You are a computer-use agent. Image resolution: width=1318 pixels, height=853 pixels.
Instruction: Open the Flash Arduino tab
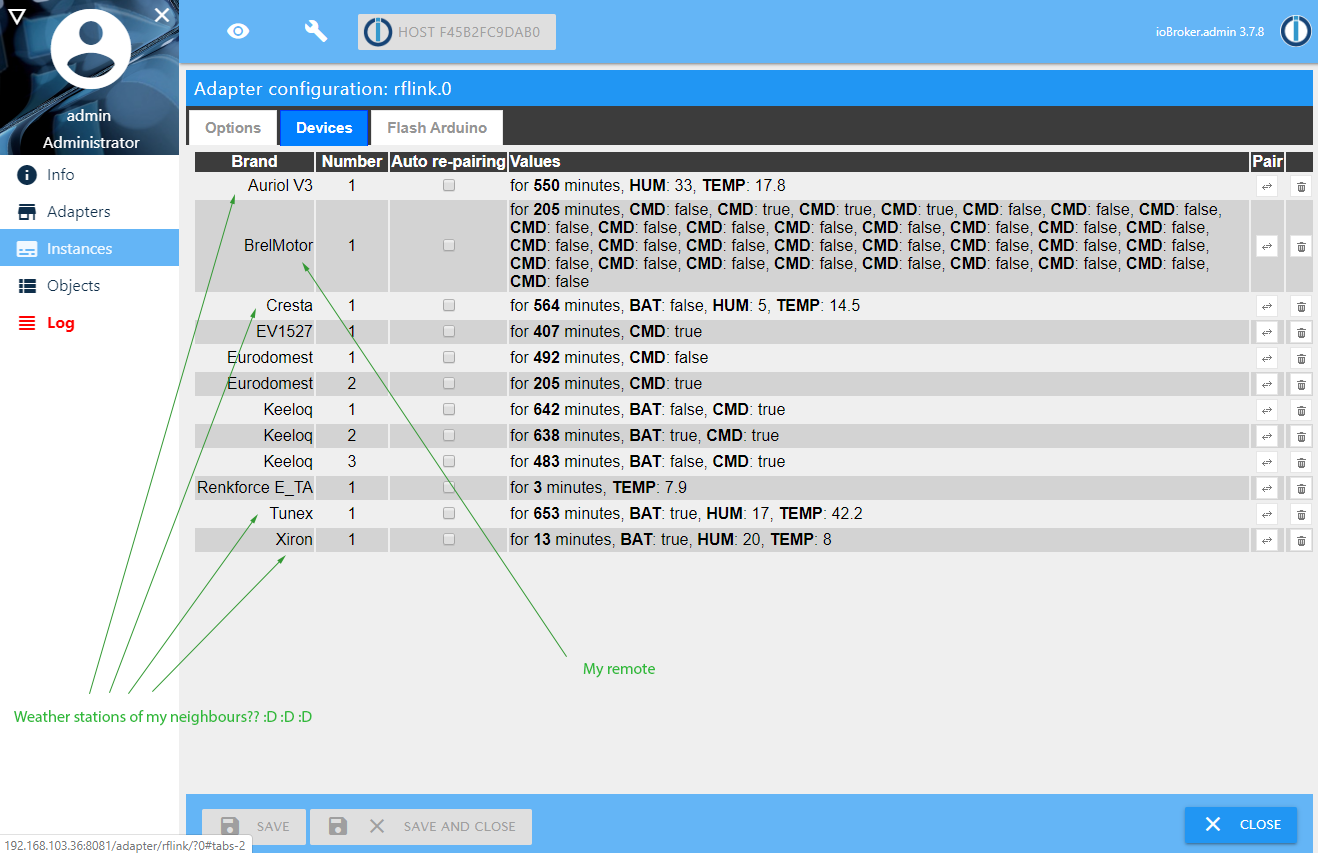[437, 128]
